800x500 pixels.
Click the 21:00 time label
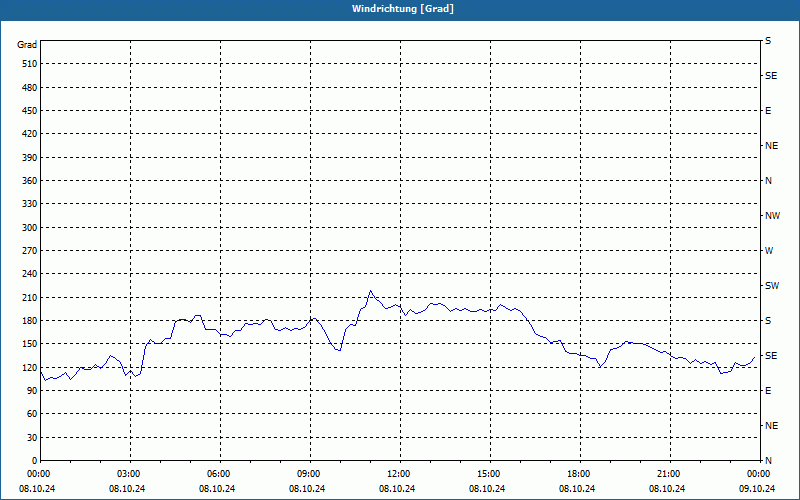click(x=670, y=474)
